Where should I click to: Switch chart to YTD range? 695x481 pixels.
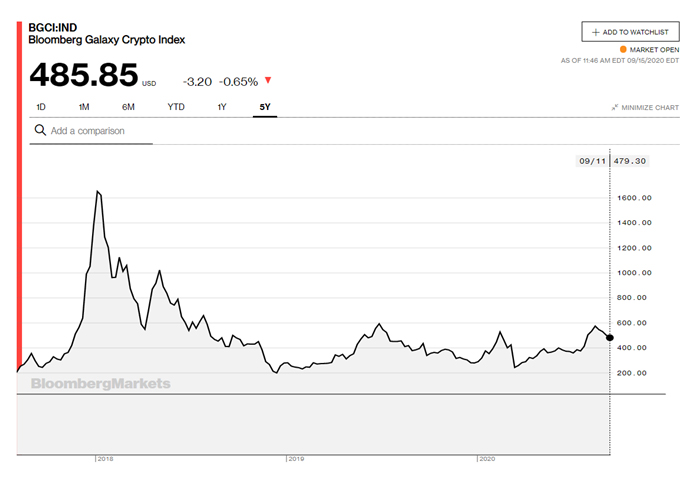[176, 107]
